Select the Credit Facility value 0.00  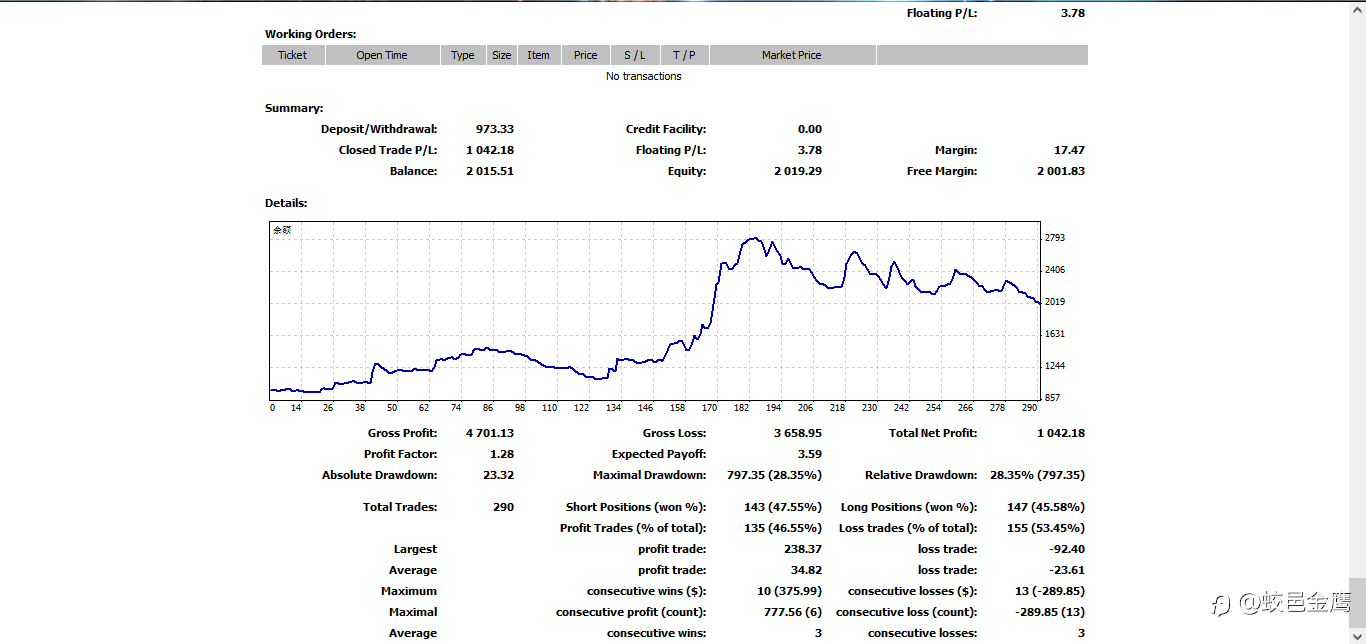coord(810,129)
